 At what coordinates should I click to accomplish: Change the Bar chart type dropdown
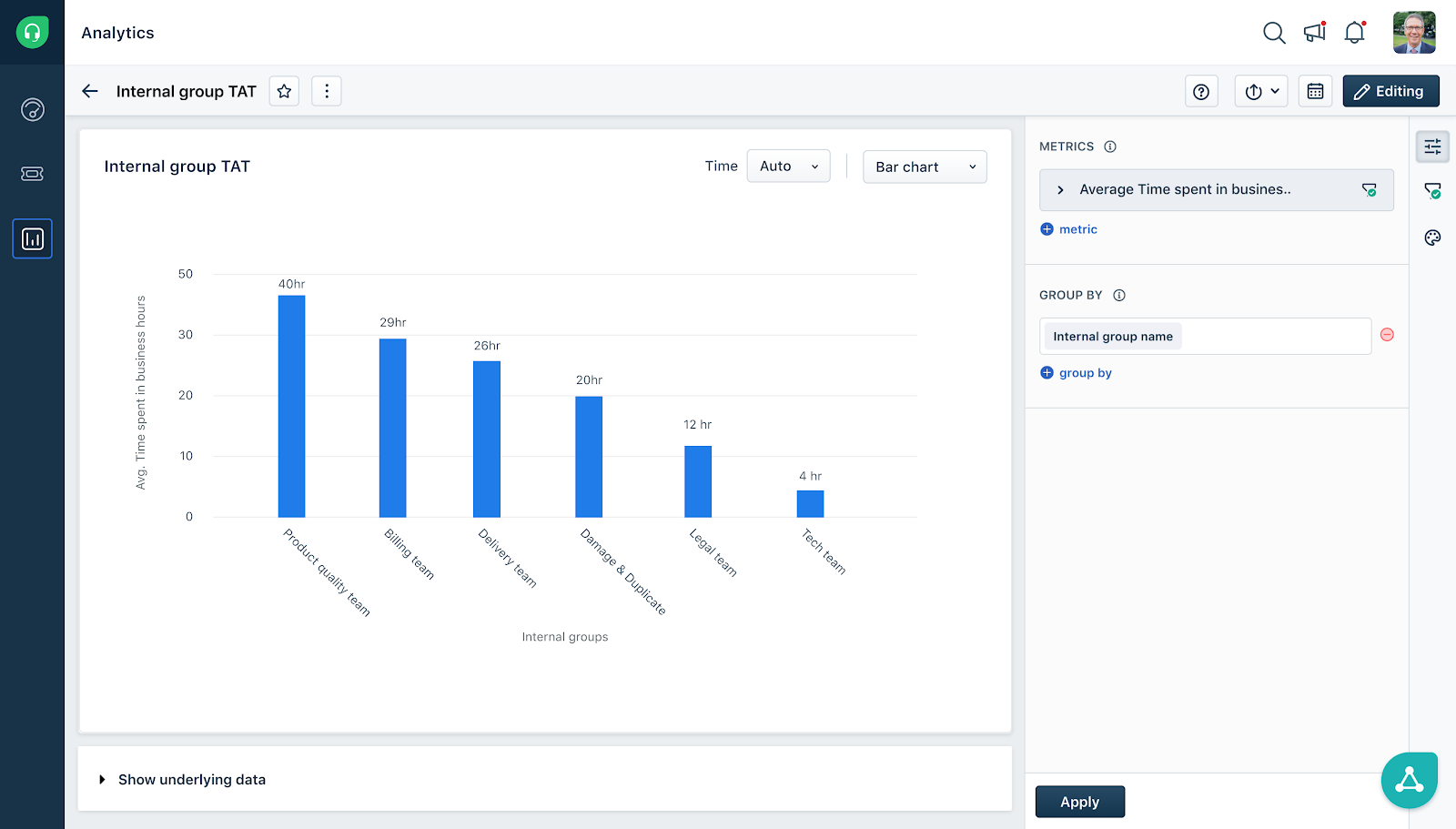(x=925, y=167)
